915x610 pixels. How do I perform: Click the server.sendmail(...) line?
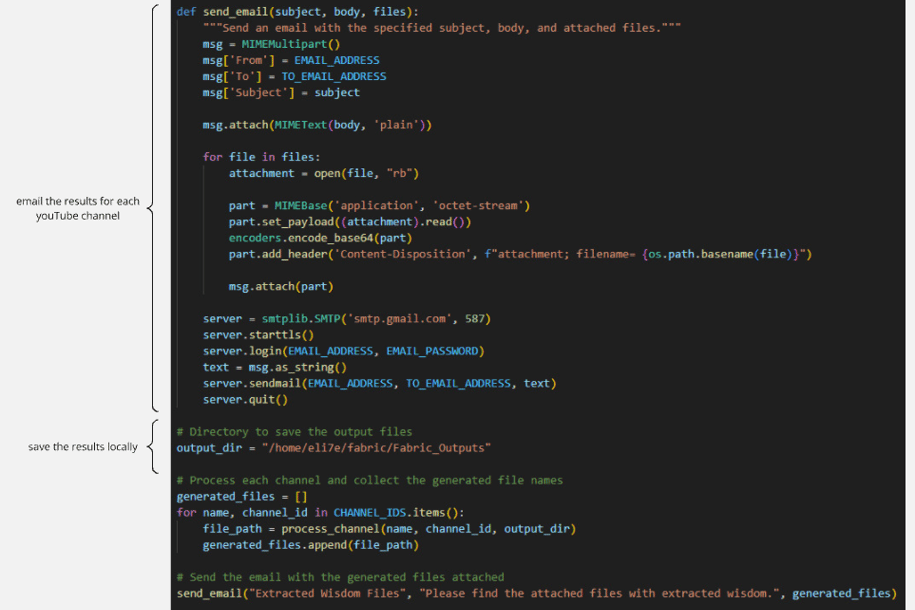click(379, 384)
